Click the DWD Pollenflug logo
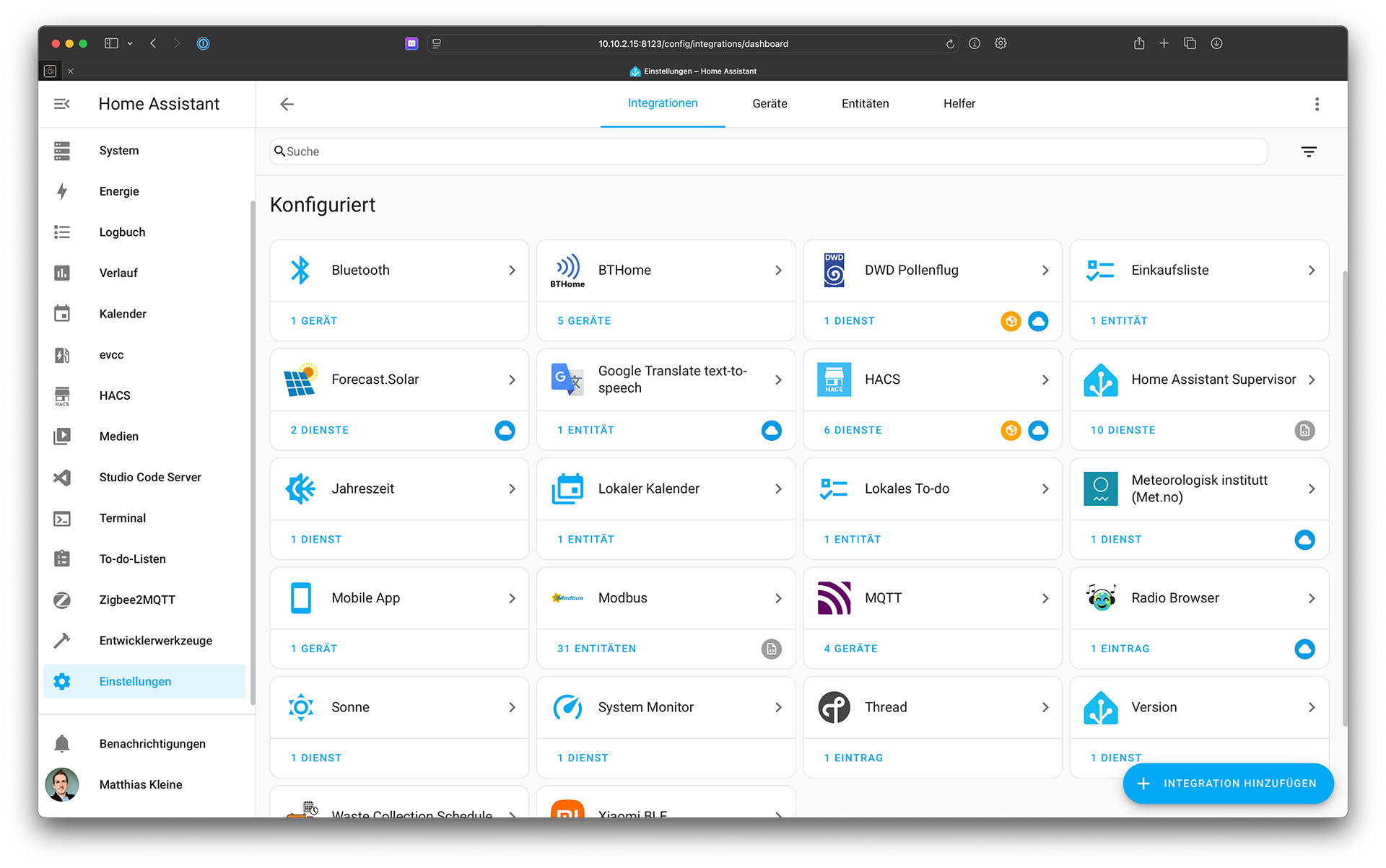Screen dimensions: 1386x868 point(834,271)
